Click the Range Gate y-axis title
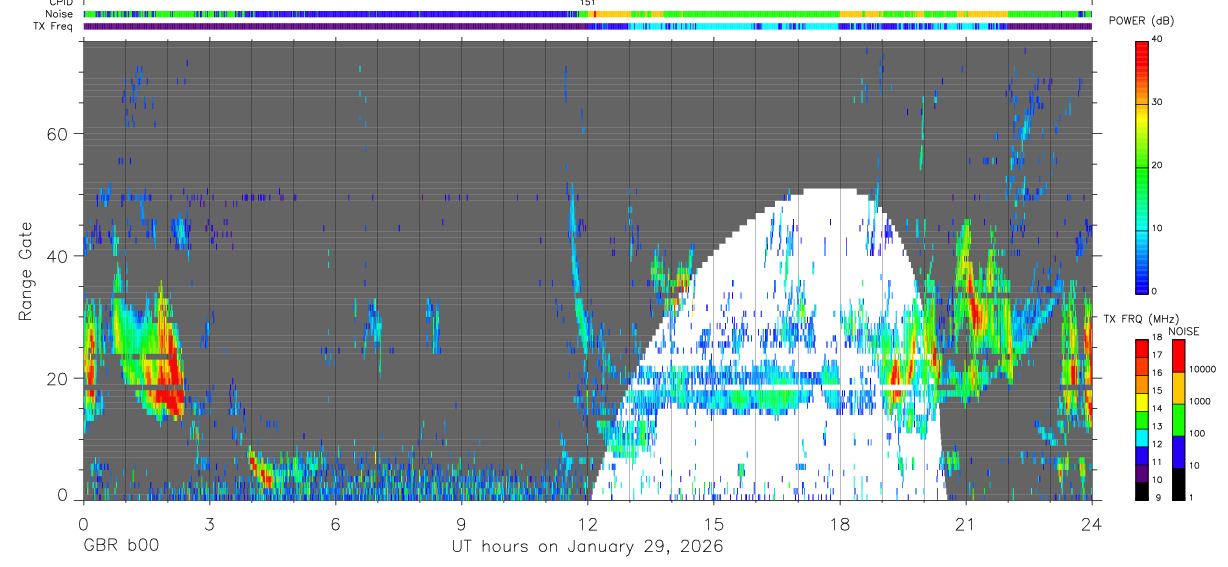This screenshot has height=567, width=1228. (x=24, y=272)
